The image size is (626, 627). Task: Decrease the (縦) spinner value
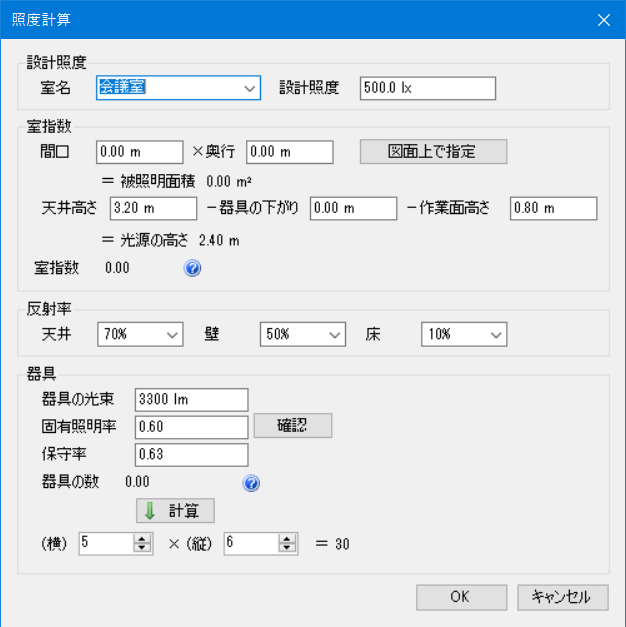(x=287, y=548)
